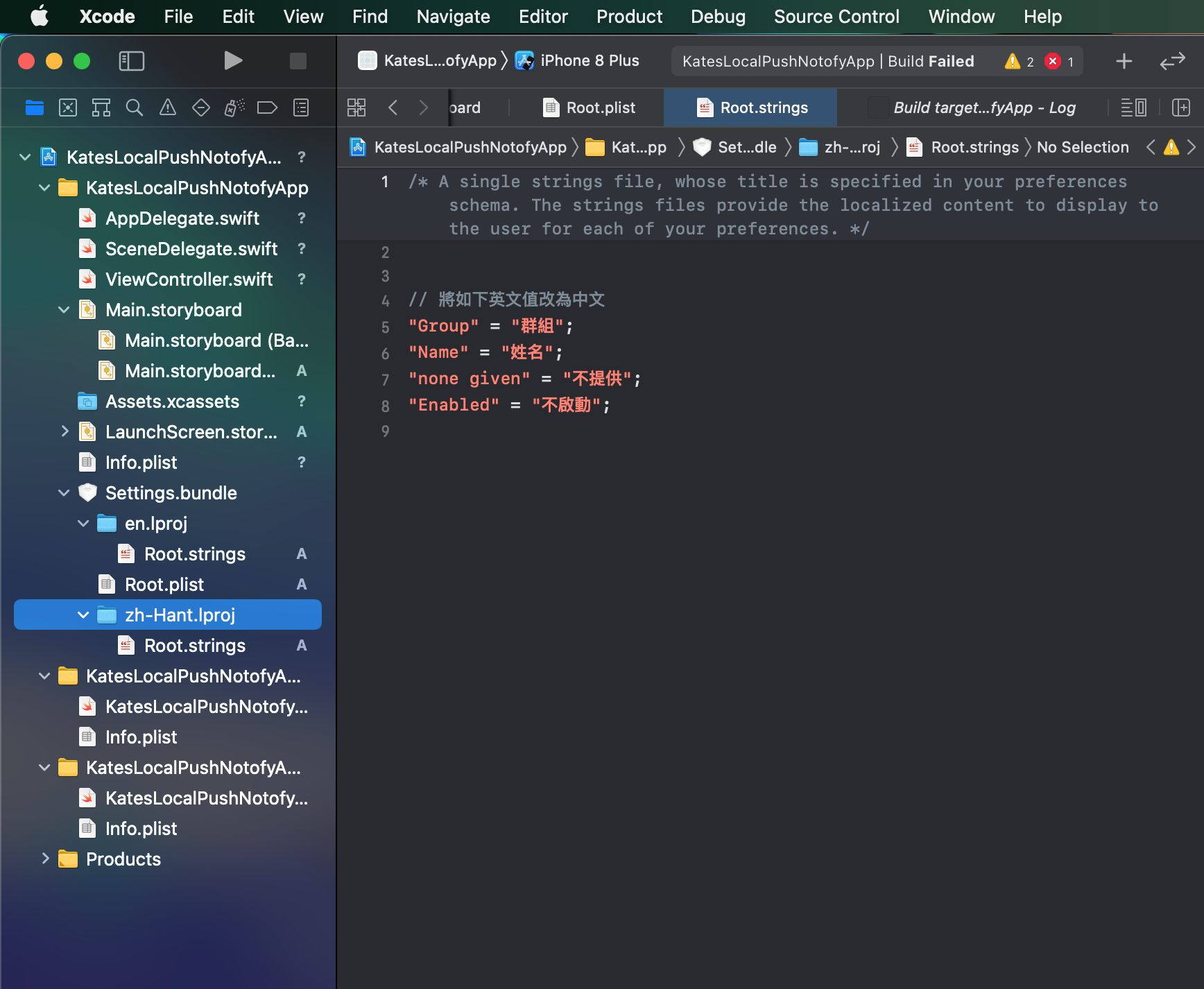
Task: Select KatesL...ofyApp scheme selector
Action: point(427,61)
